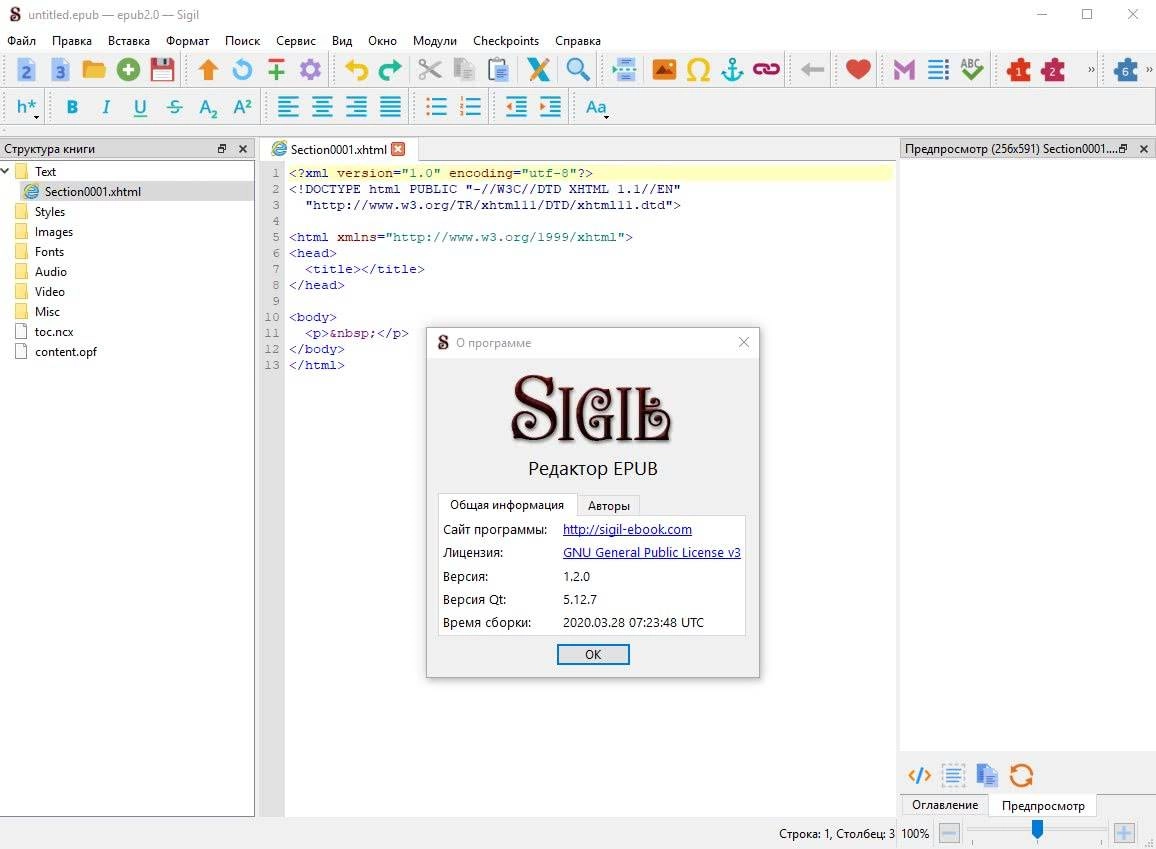
Task: Click the purple gear icon
Action: tap(310, 70)
